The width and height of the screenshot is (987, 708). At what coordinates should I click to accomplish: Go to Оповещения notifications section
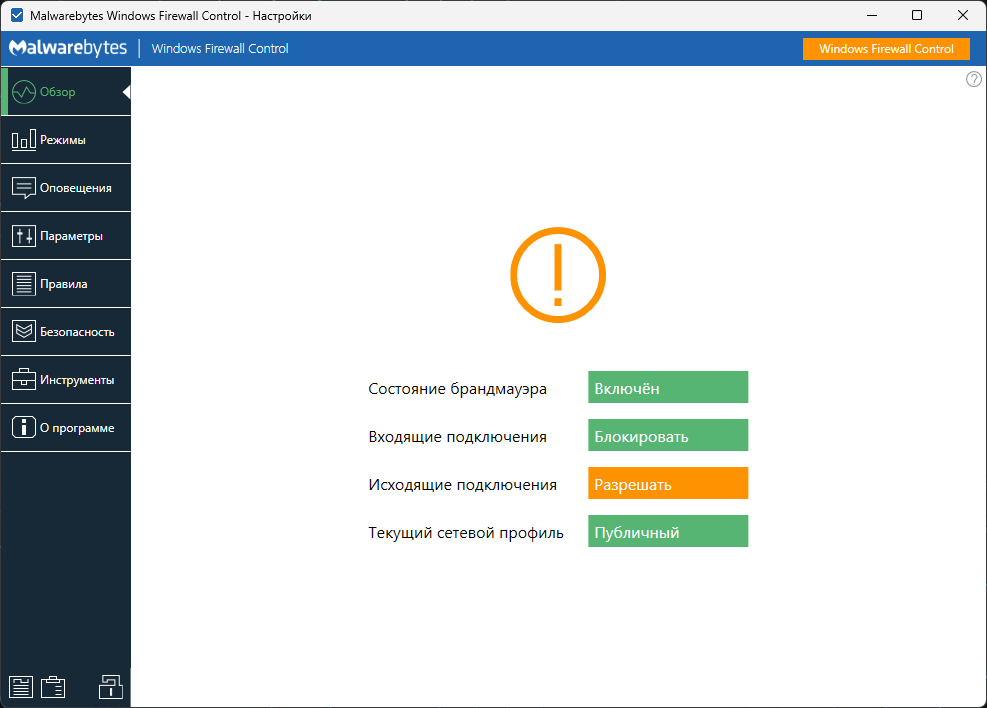65,188
